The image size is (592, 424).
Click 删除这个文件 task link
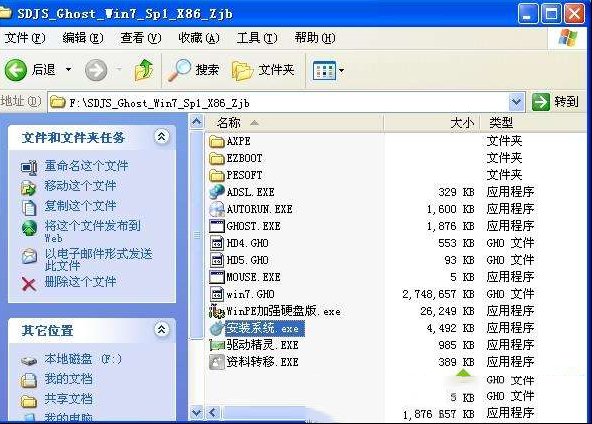[x=80, y=282]
